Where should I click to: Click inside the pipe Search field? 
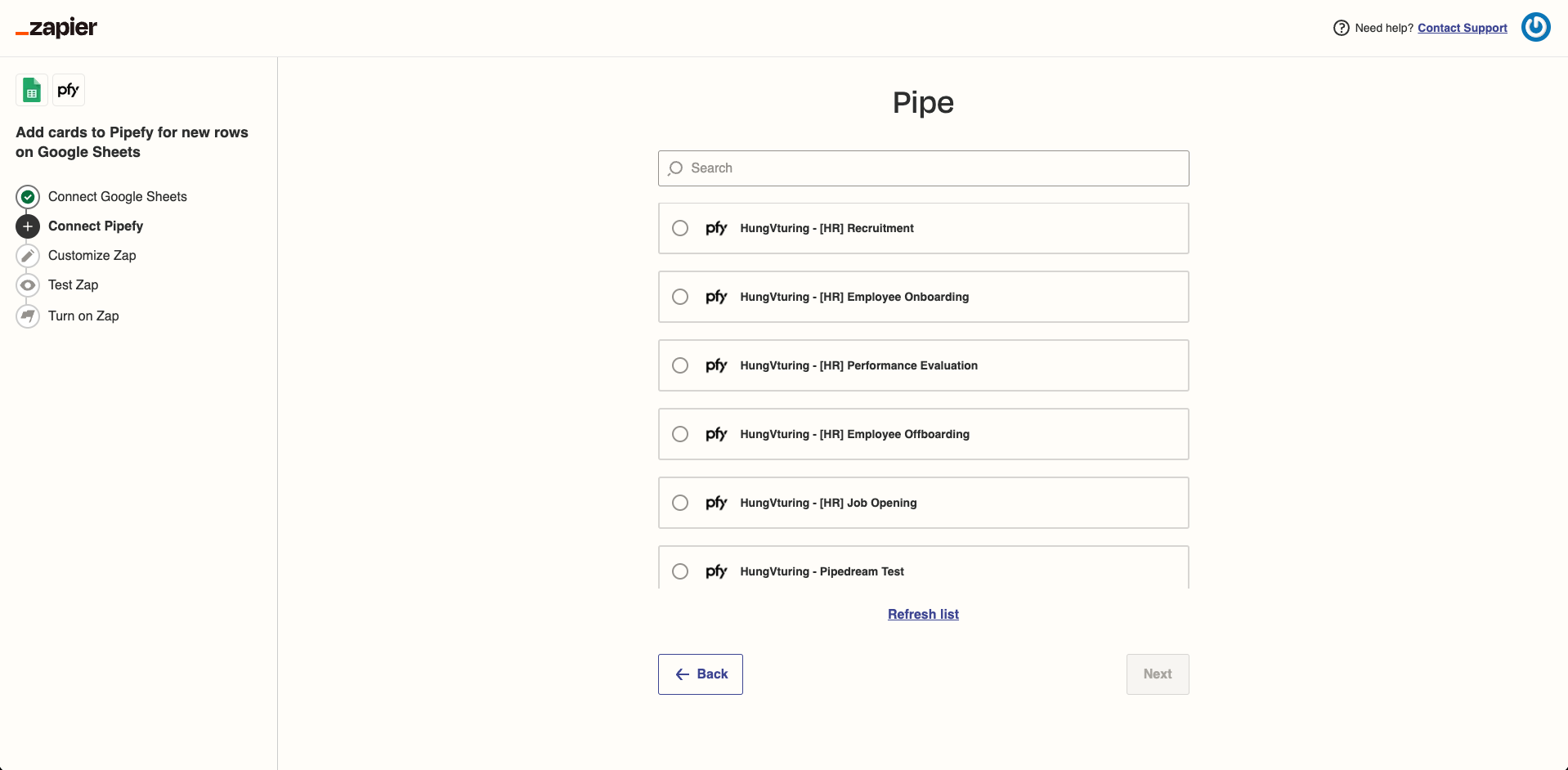coord(923,168)
